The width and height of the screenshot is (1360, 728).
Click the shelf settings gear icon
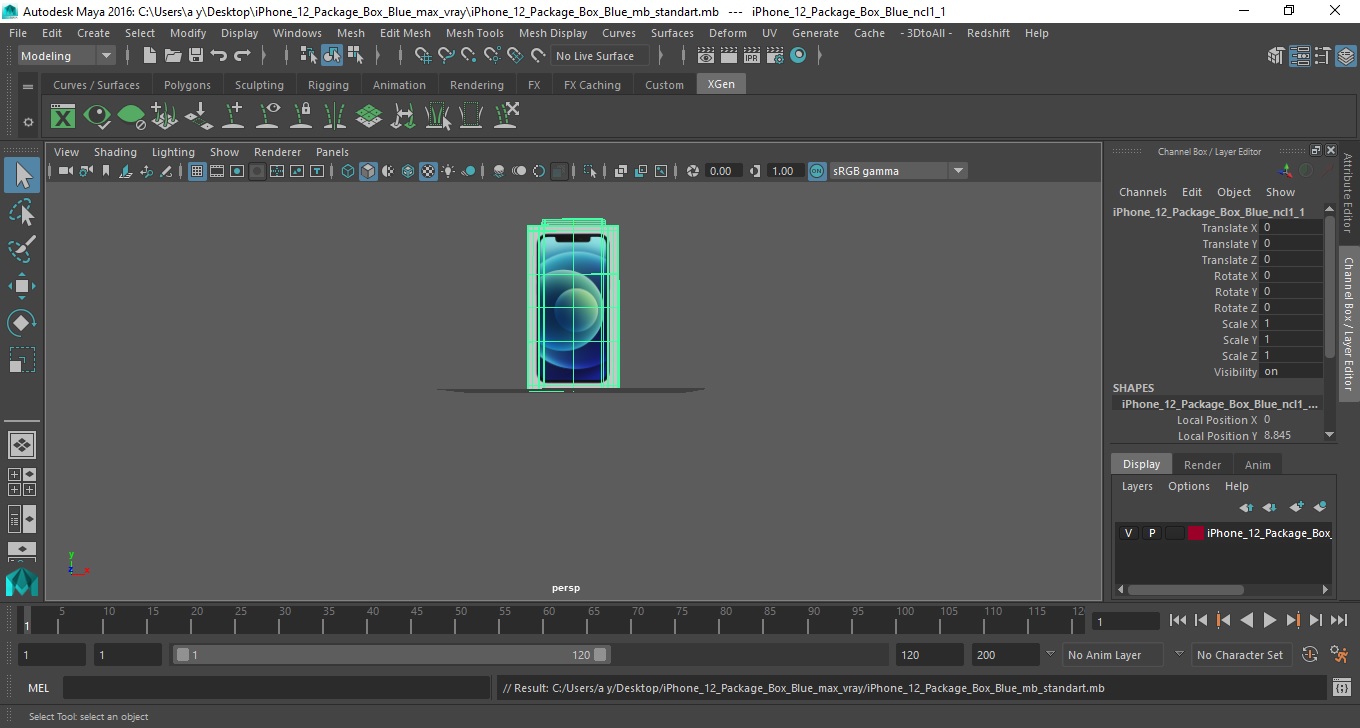pos(28,122)
